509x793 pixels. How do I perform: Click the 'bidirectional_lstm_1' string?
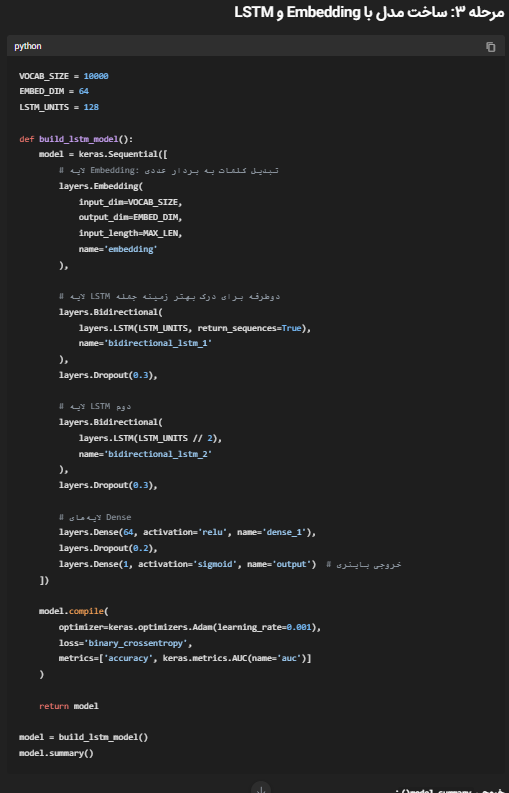pos(157,343)
